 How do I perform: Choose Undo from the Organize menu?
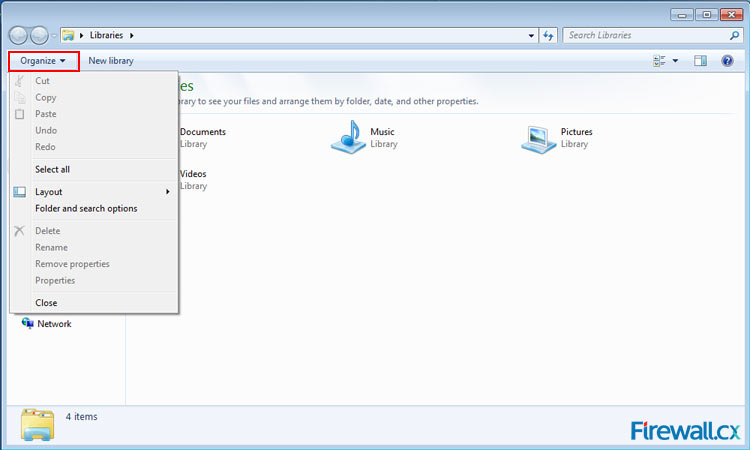point(93,130)
